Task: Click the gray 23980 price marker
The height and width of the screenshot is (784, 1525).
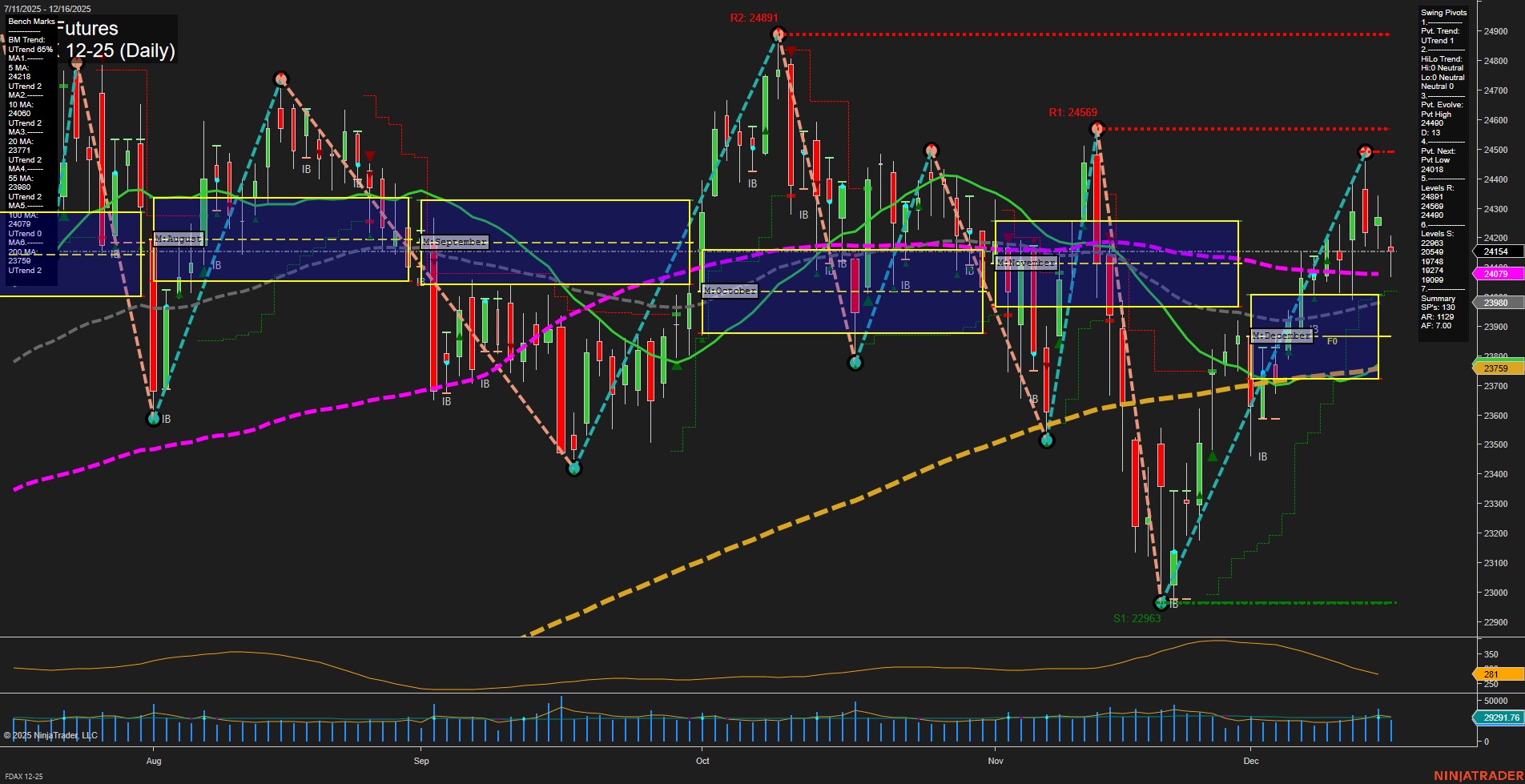Action: point(1496,303)
